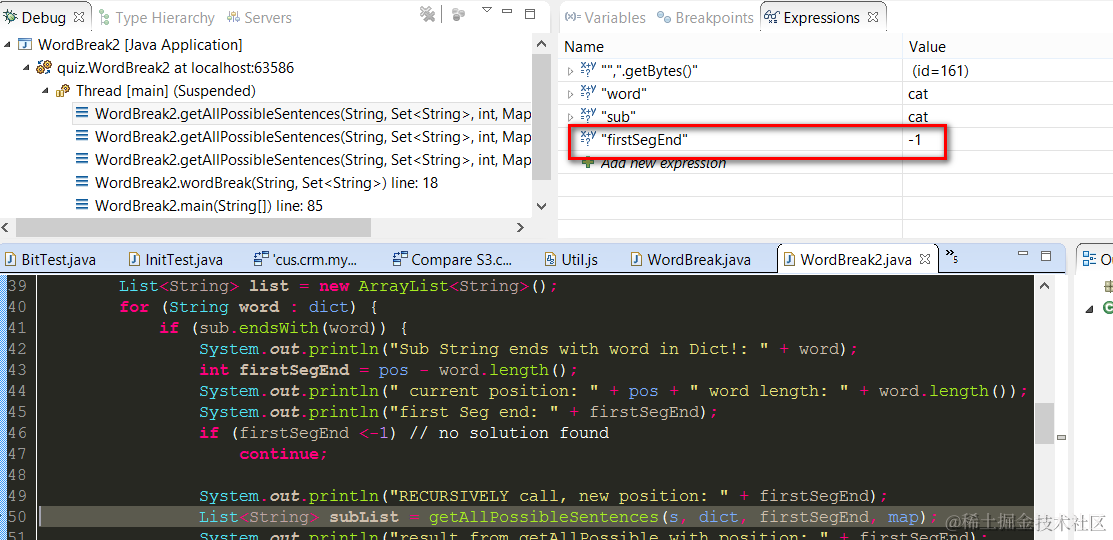The width and height of the screenshot is (1113, 540).
Task: Select quiz.WordBreak2 at localhost:63586
Action: tap(175, 68)
